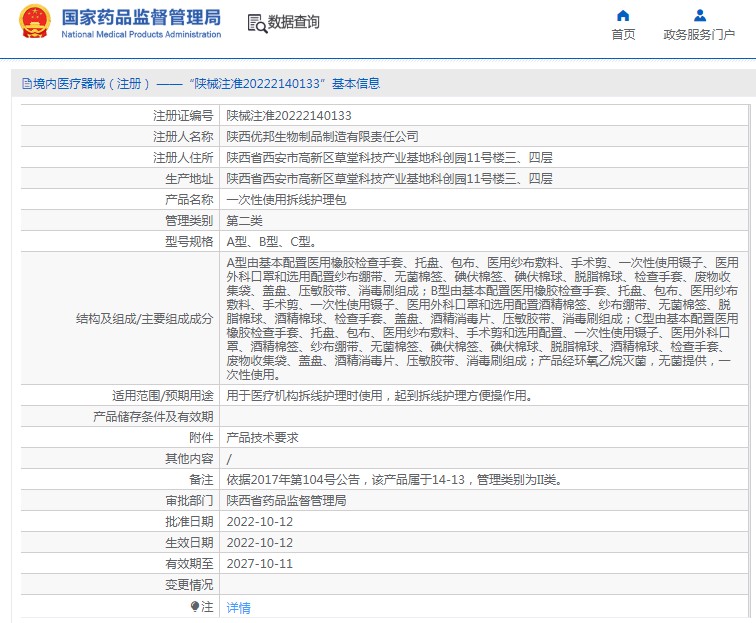
Task: Click the 生效日期 label
Action: point(189,543)
